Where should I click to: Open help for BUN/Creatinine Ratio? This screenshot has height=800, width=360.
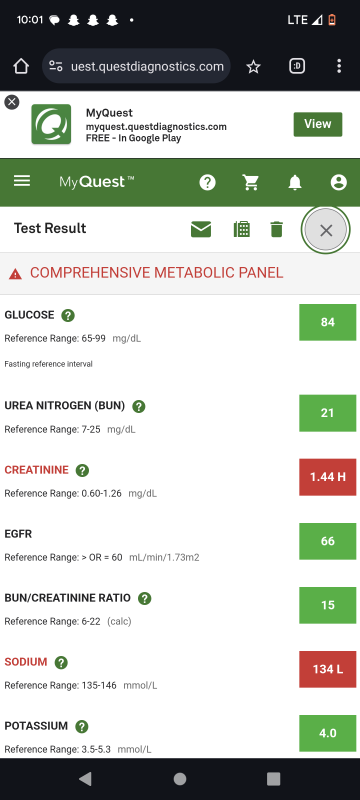click(145, 598)
